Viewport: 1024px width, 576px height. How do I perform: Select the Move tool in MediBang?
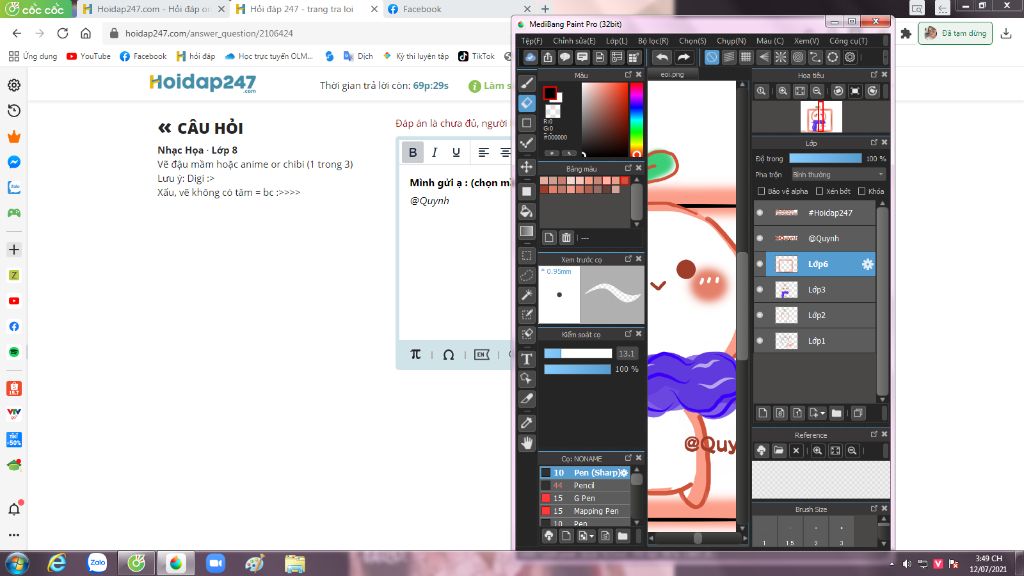pyautogui.click(x=527, y=167)
